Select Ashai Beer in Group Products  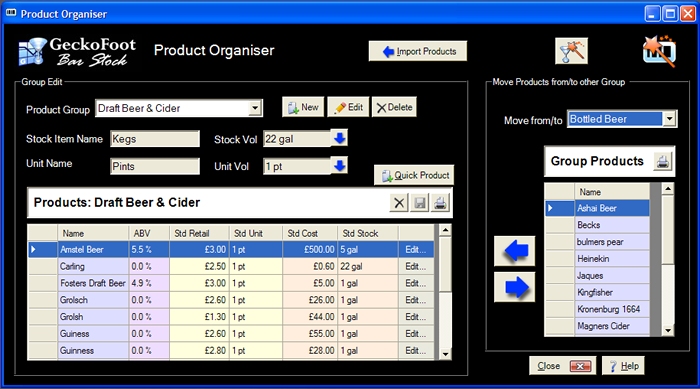coord(612,208)
